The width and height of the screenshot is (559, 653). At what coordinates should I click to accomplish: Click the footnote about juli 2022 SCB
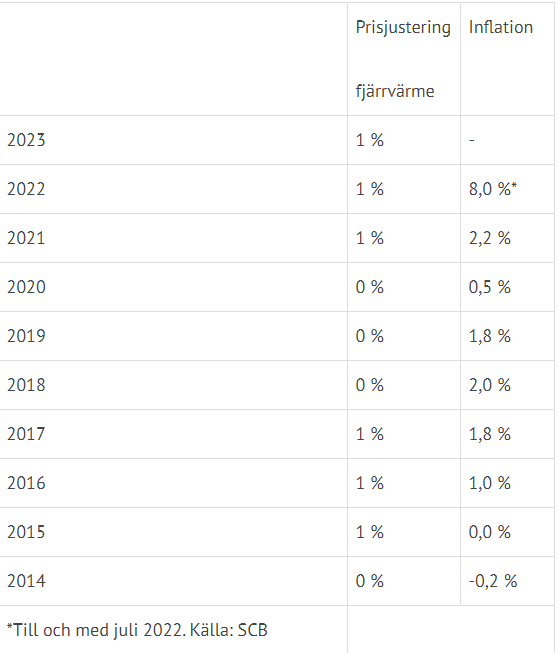click(137, 630)
